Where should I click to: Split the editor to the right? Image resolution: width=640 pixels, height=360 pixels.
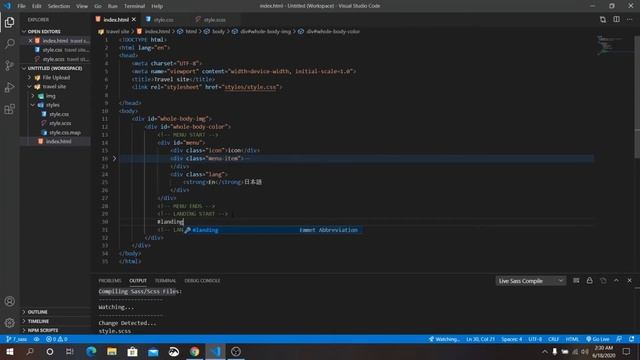tap(616, 19)
